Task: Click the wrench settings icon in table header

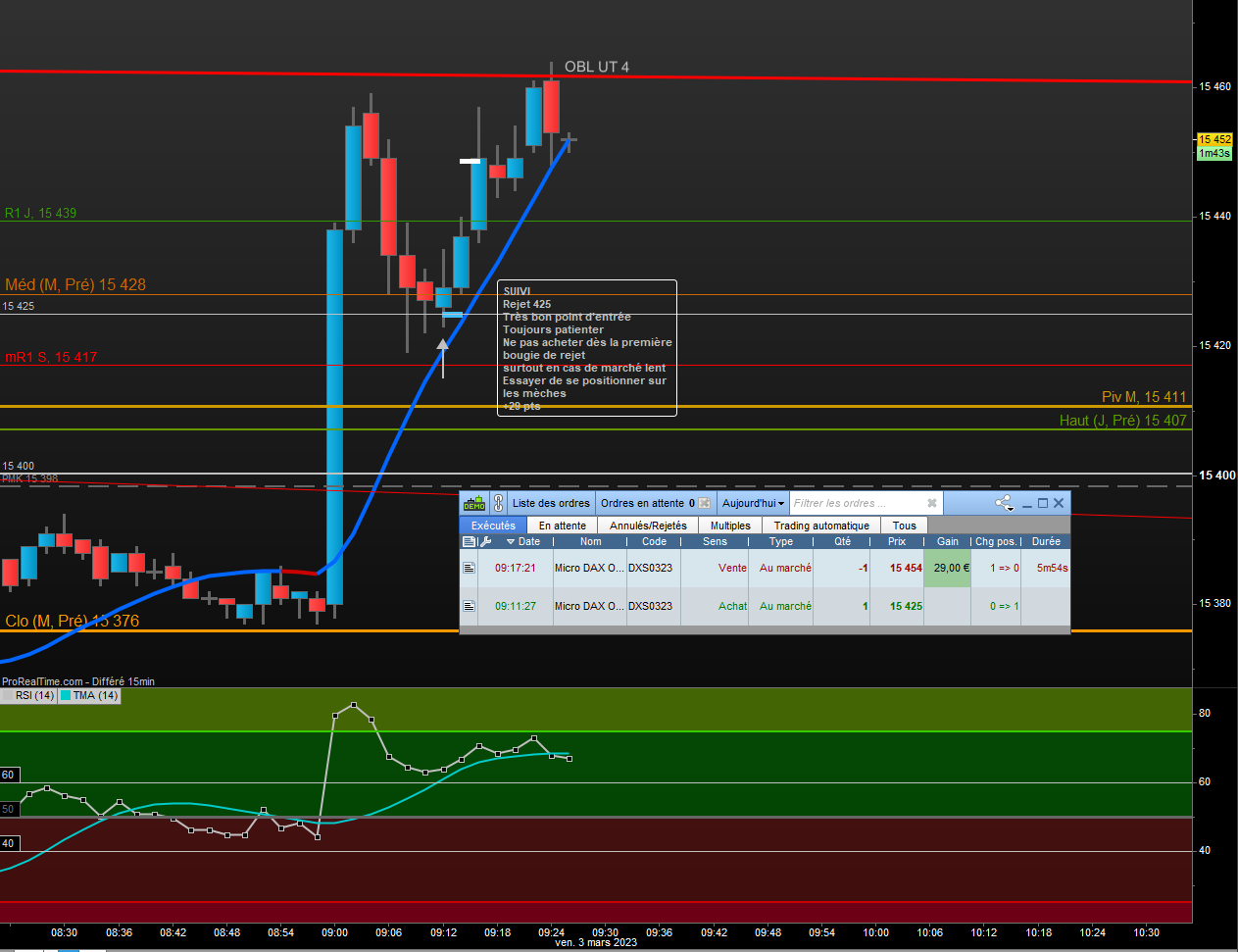Action: [x=485, y=541]
